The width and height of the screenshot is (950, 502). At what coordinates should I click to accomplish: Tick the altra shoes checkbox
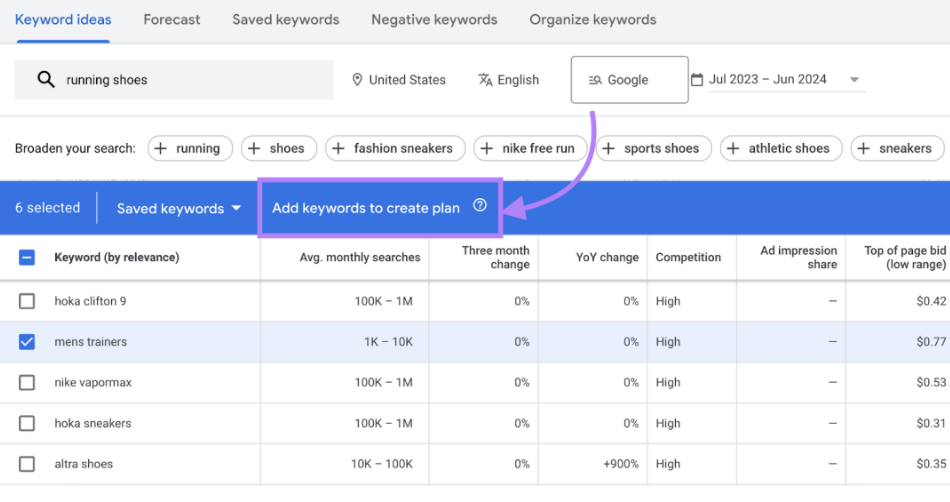(x=27, y=464)
